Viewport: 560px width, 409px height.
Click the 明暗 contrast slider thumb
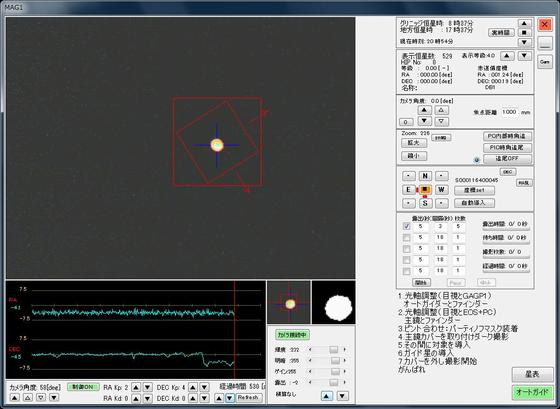coord(335,361)
